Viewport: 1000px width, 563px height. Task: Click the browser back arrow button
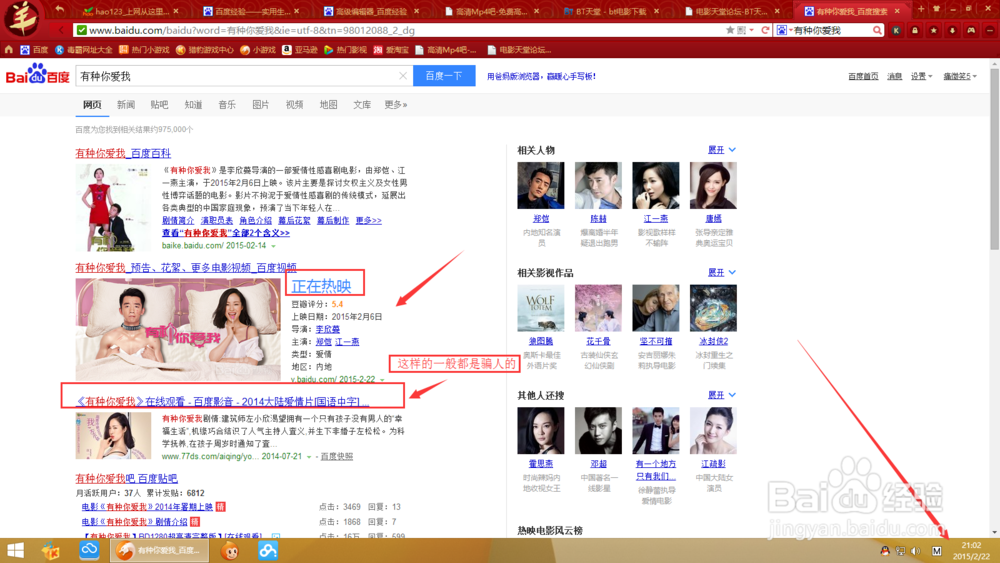point(61,30)
